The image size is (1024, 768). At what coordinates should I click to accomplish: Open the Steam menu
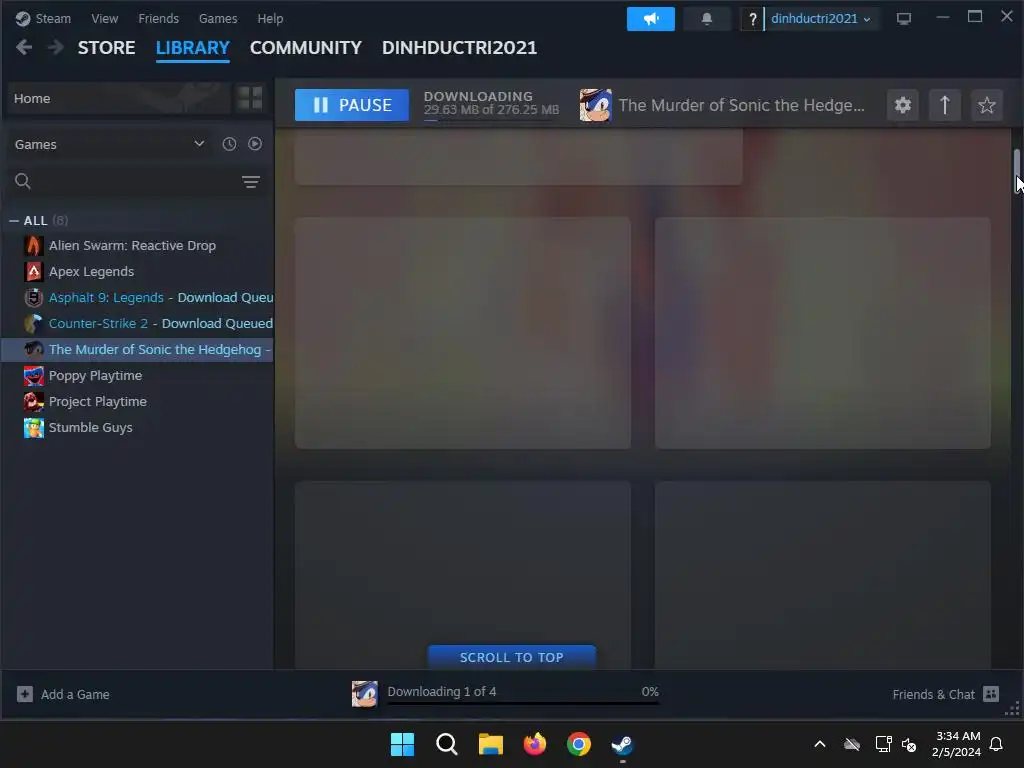[x=53, y=18]
